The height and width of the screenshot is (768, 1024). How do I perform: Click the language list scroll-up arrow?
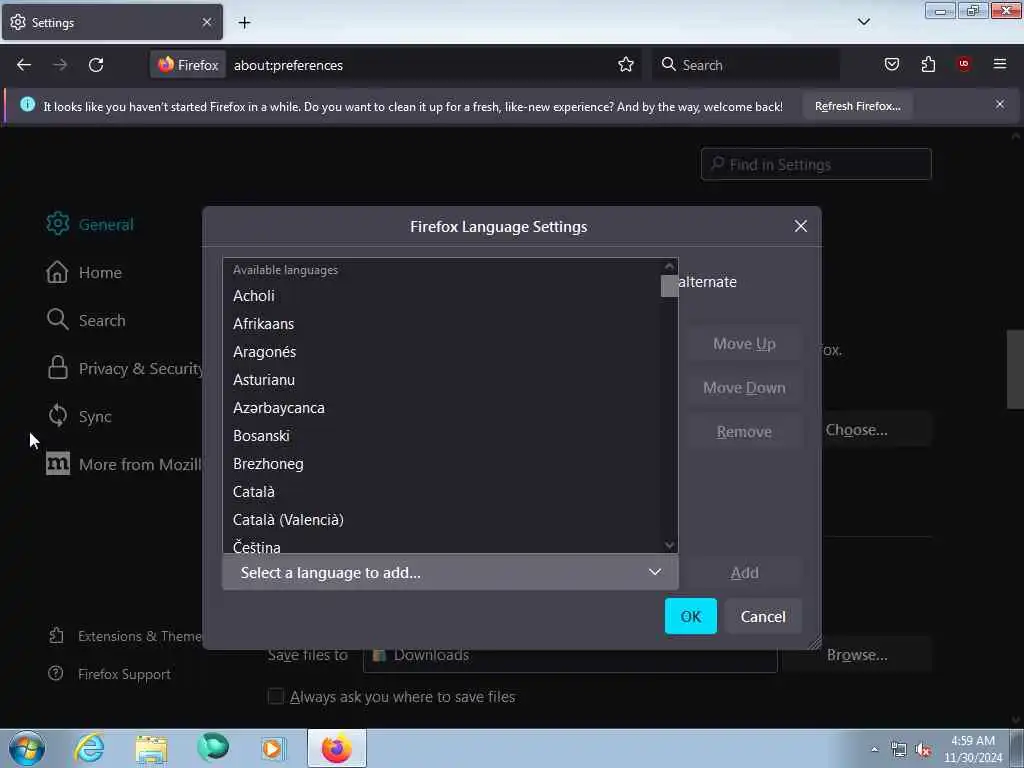point(669,266)
